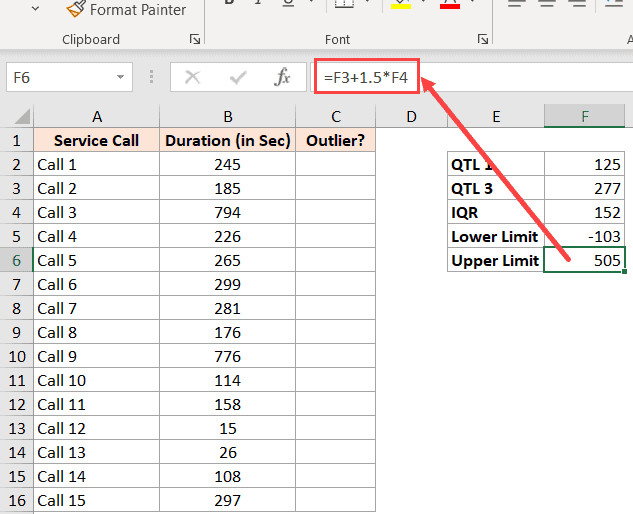Viewport: 633px width, 514px height.
Task: Select cell with Duration 794 for Call 3
Action: (227, 212)
